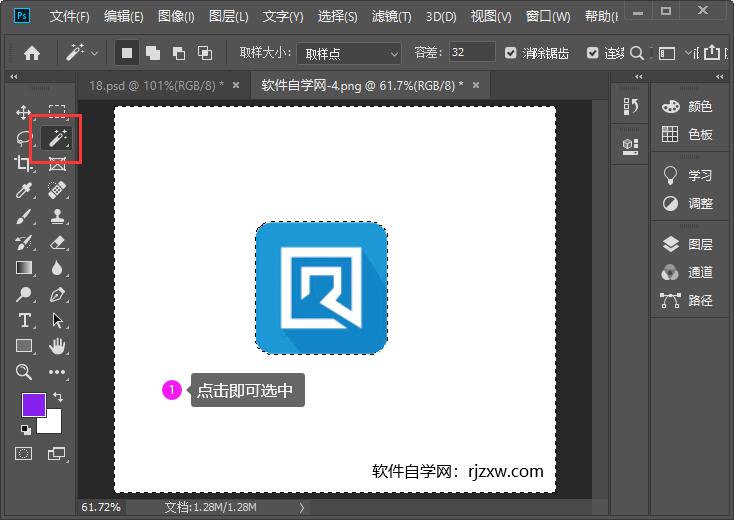Select the Spot Healing Brush tool

point(57,190)
